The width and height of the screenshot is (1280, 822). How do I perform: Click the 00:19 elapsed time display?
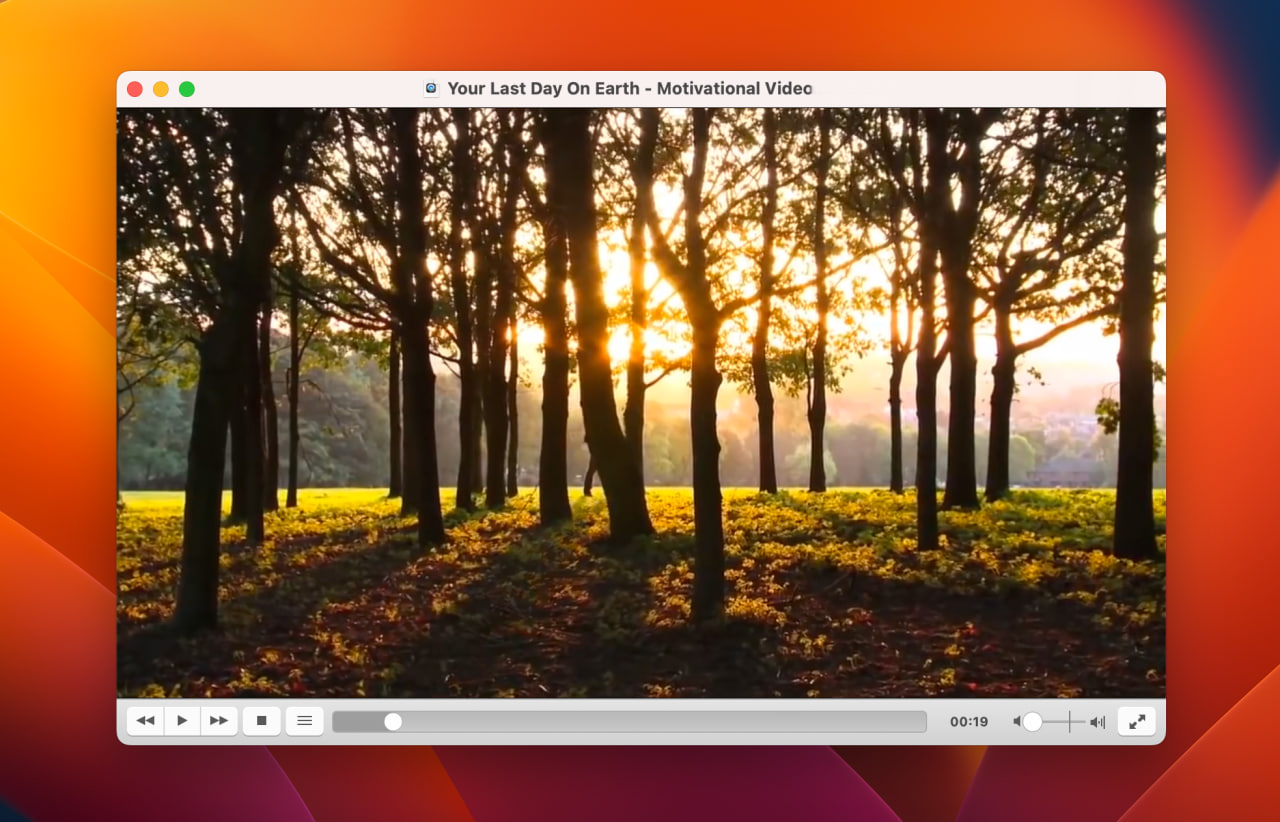pos(968,720)
